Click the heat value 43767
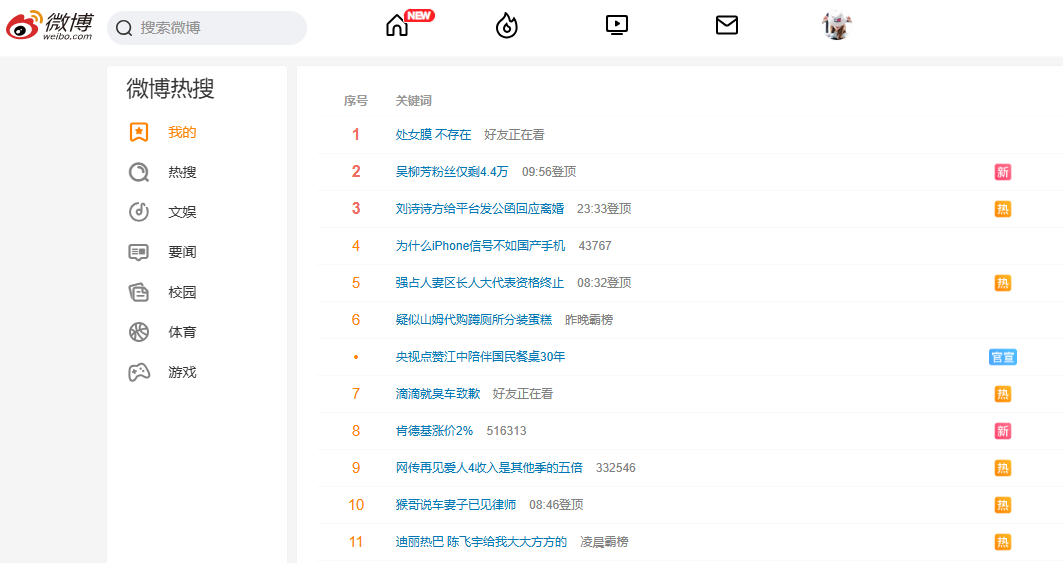 (x=595, y=246)
